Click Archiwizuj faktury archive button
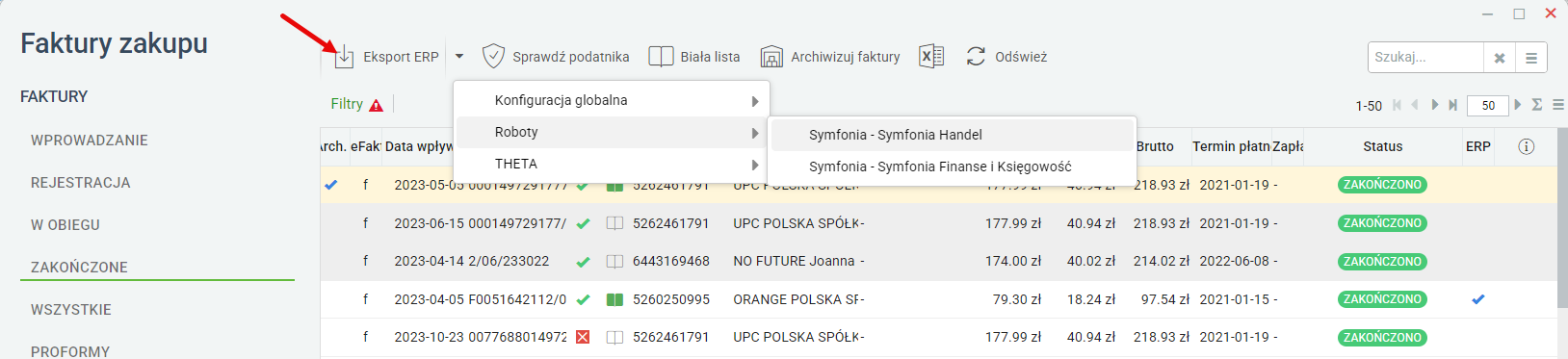This screenshot has width=1568, height=359. coord(830,57)
